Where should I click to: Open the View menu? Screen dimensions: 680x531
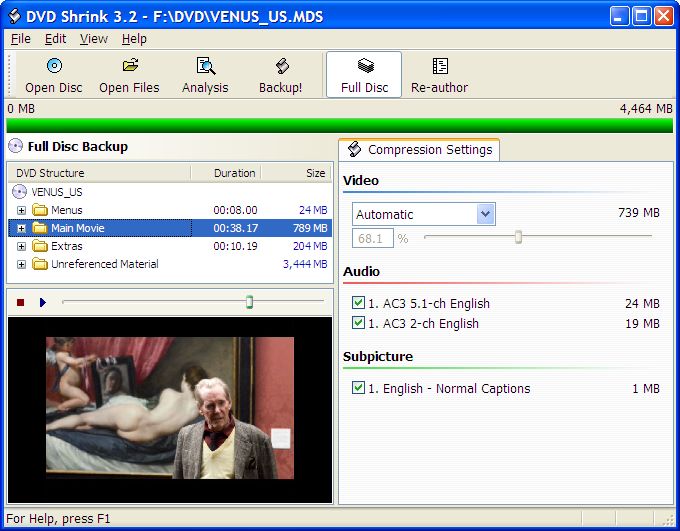coord(93,39)
